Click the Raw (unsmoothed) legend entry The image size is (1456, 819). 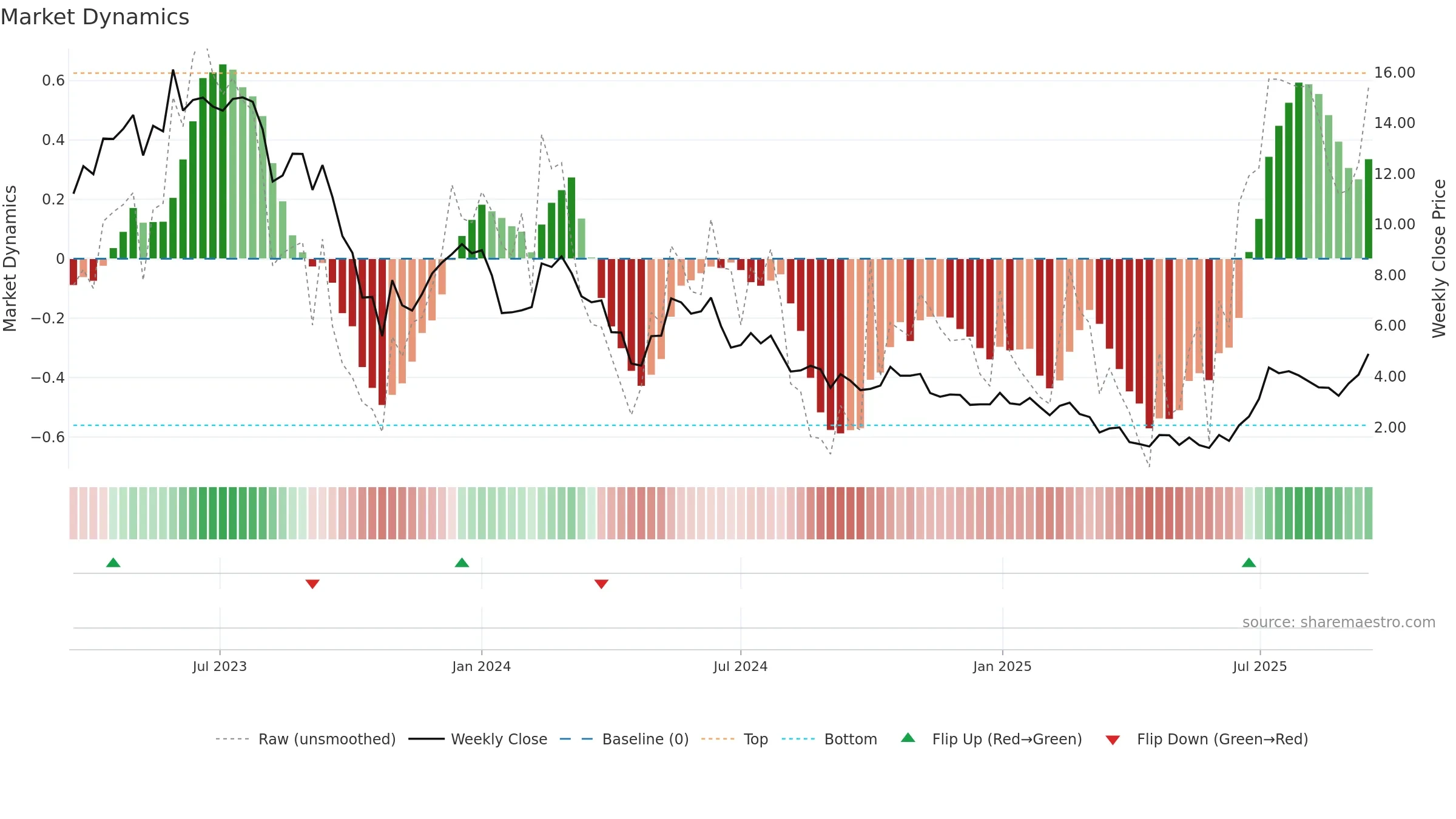pos(305,739)
